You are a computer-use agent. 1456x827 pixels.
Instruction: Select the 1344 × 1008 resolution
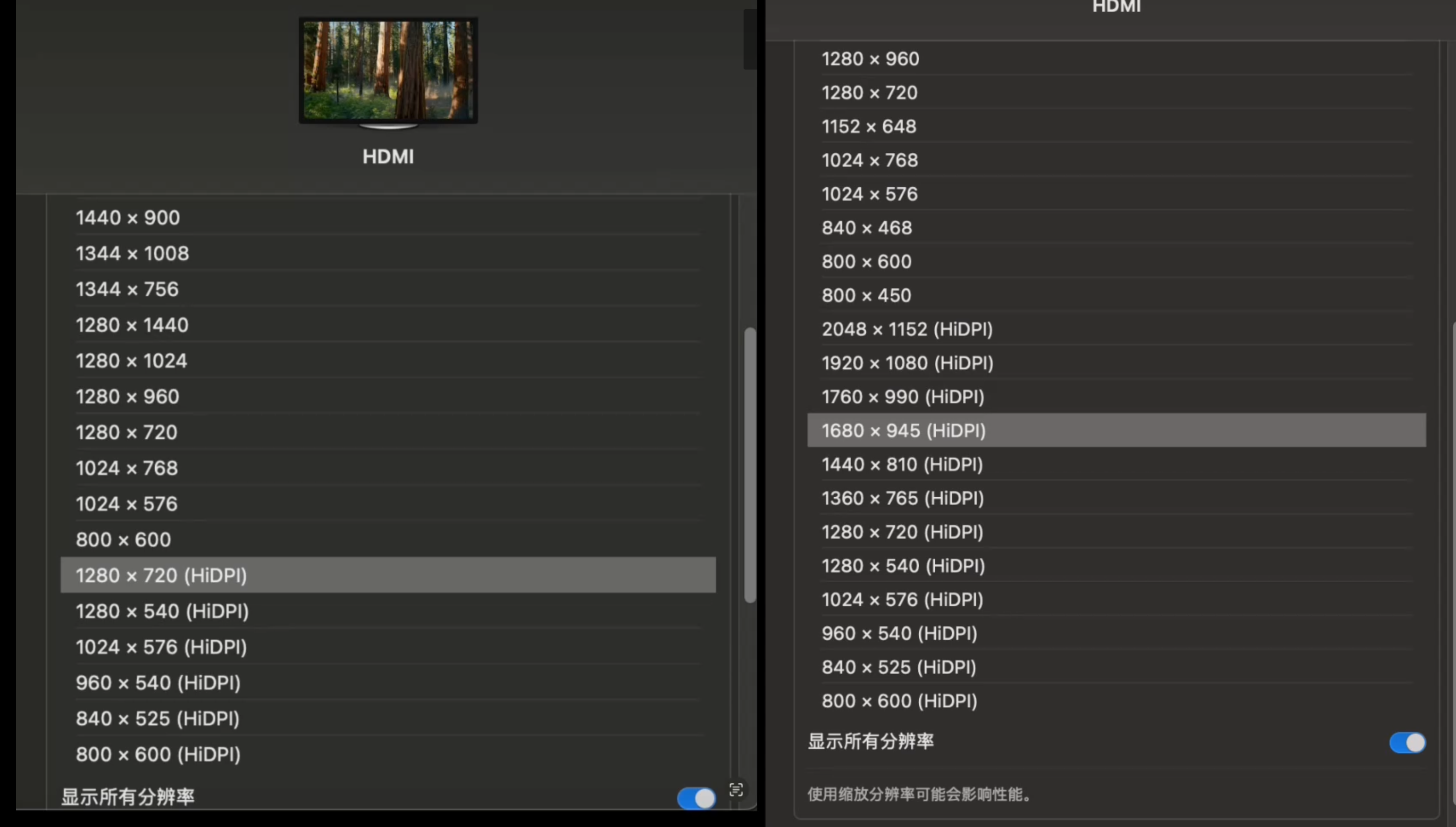coord(132,253)
